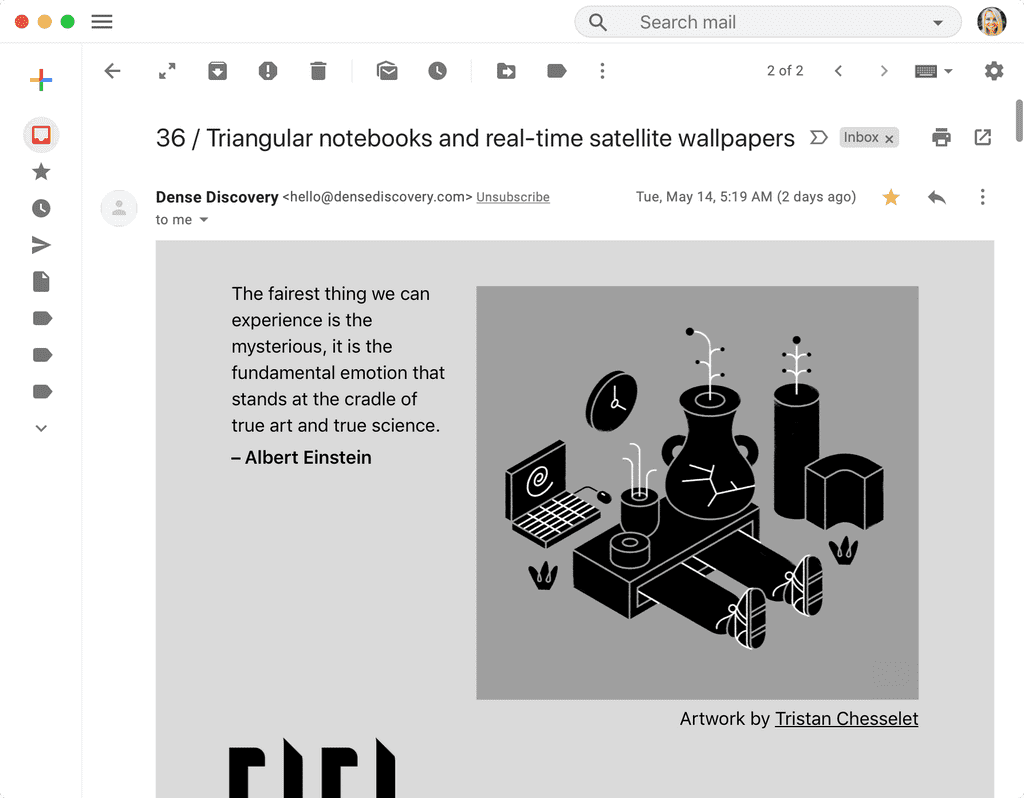Open the account profile avatar
Image resolution: width=1024 pixels, height=798 pixels.
[x=991, y=22]
